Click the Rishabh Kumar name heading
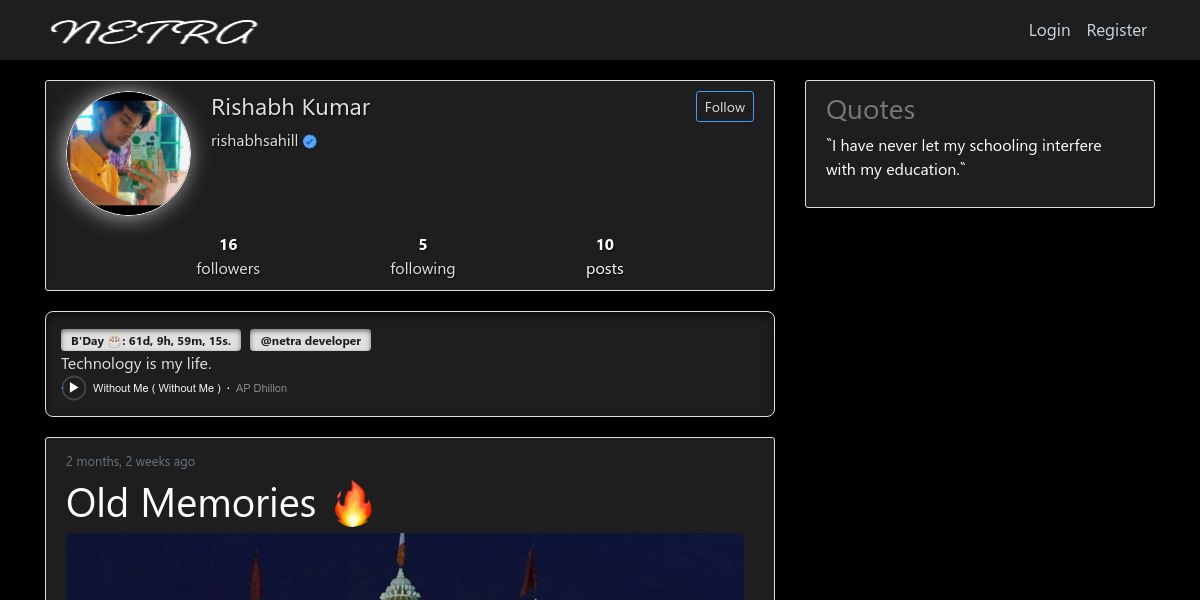The width and height of the screenshot is (1200, 600). point(290,107)
